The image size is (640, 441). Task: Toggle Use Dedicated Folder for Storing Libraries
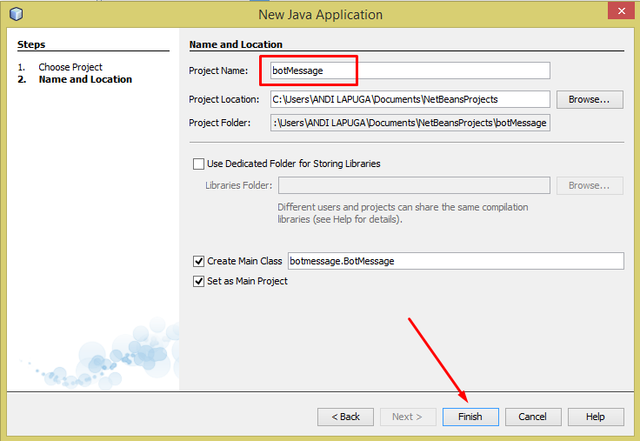click(198, 164)
